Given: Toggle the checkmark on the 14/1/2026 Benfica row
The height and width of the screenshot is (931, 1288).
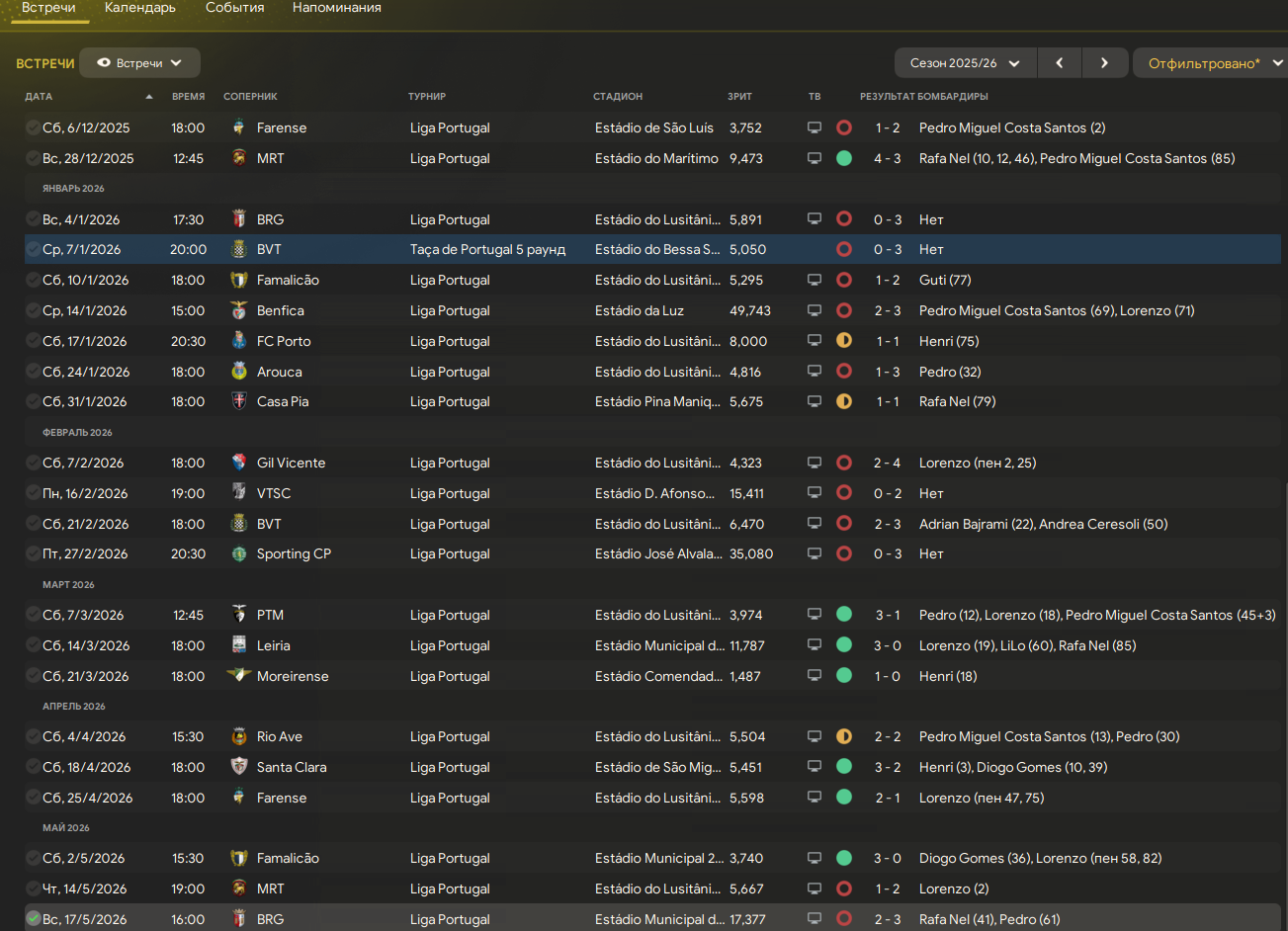Looking at the screenshot, I should [34, 310].
